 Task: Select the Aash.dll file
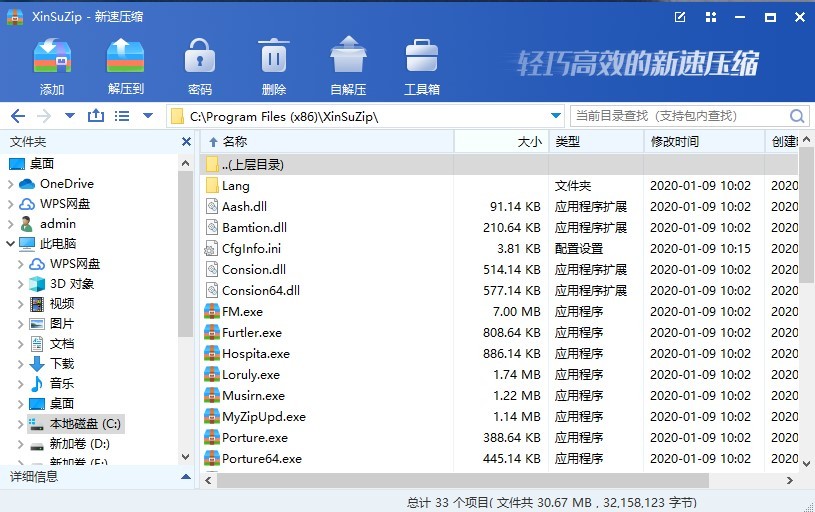point(499,207)
